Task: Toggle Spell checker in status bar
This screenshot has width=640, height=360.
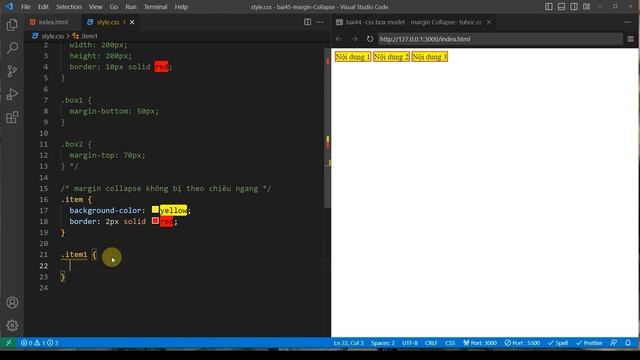Action: (x=558, y=343)
